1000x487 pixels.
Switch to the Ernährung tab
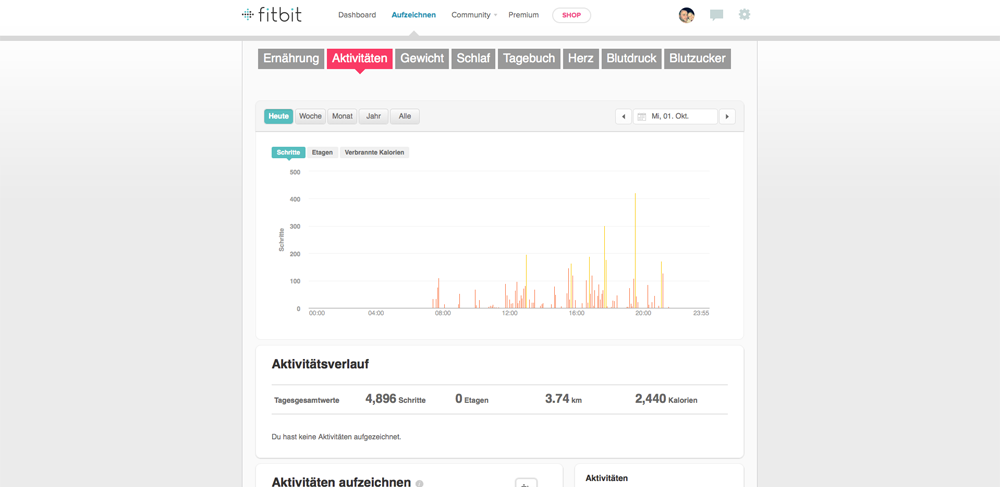pyautogui.click(x=291, y=59)
